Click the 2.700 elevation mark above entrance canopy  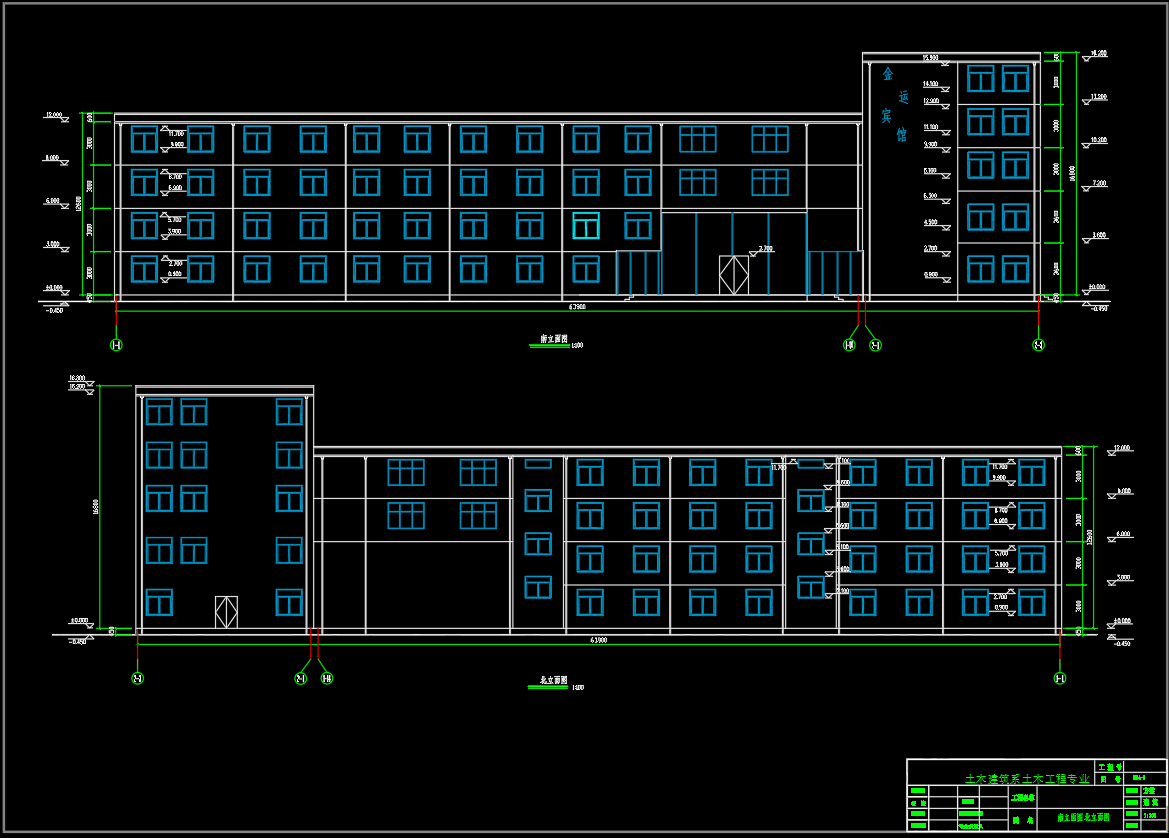tap(766, 249)
